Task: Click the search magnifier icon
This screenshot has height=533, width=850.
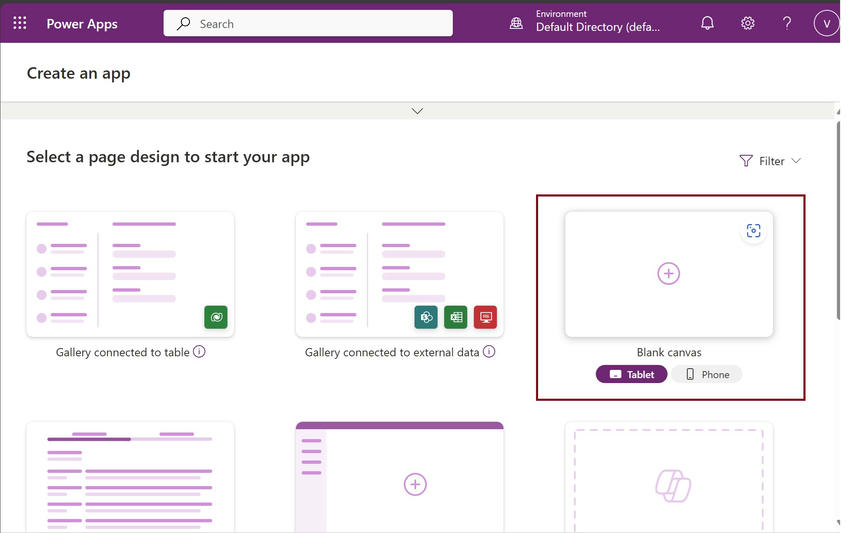Action: 184,23
